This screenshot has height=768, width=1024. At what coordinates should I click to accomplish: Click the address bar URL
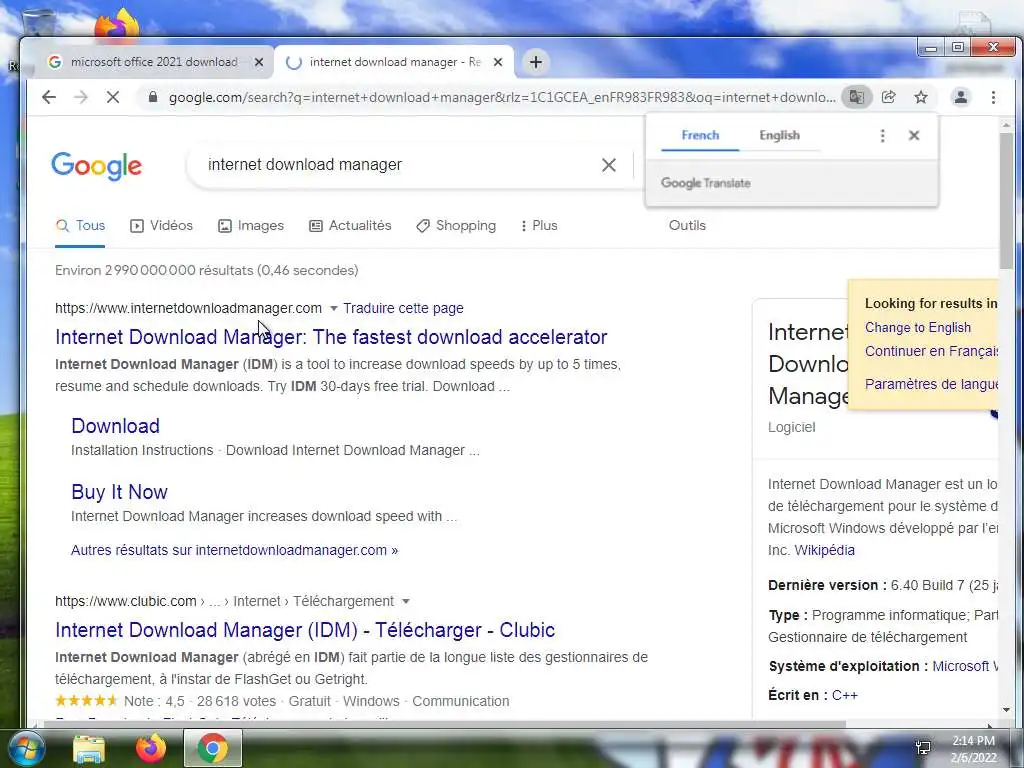pos(502,97)
